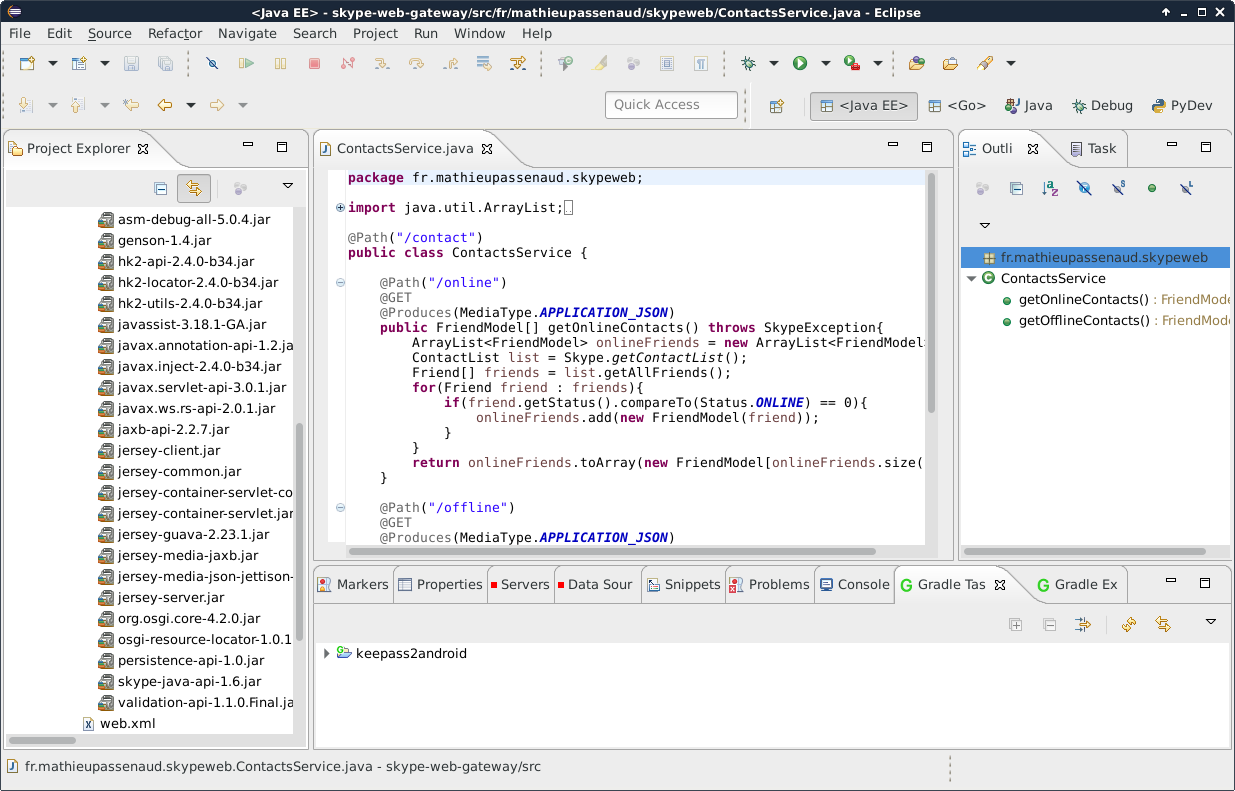Click the Save All icon
The width and height of the screenshot is (1235, 791).
[165, 63]
